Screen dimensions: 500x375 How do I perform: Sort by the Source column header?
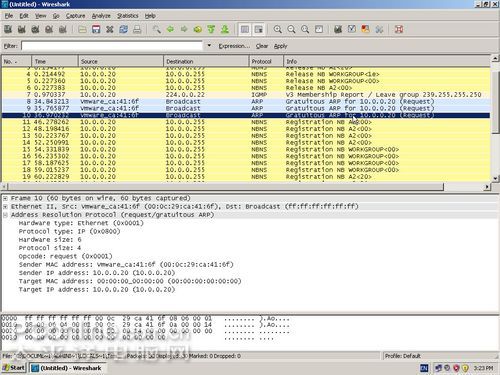[x=121, y=61]
